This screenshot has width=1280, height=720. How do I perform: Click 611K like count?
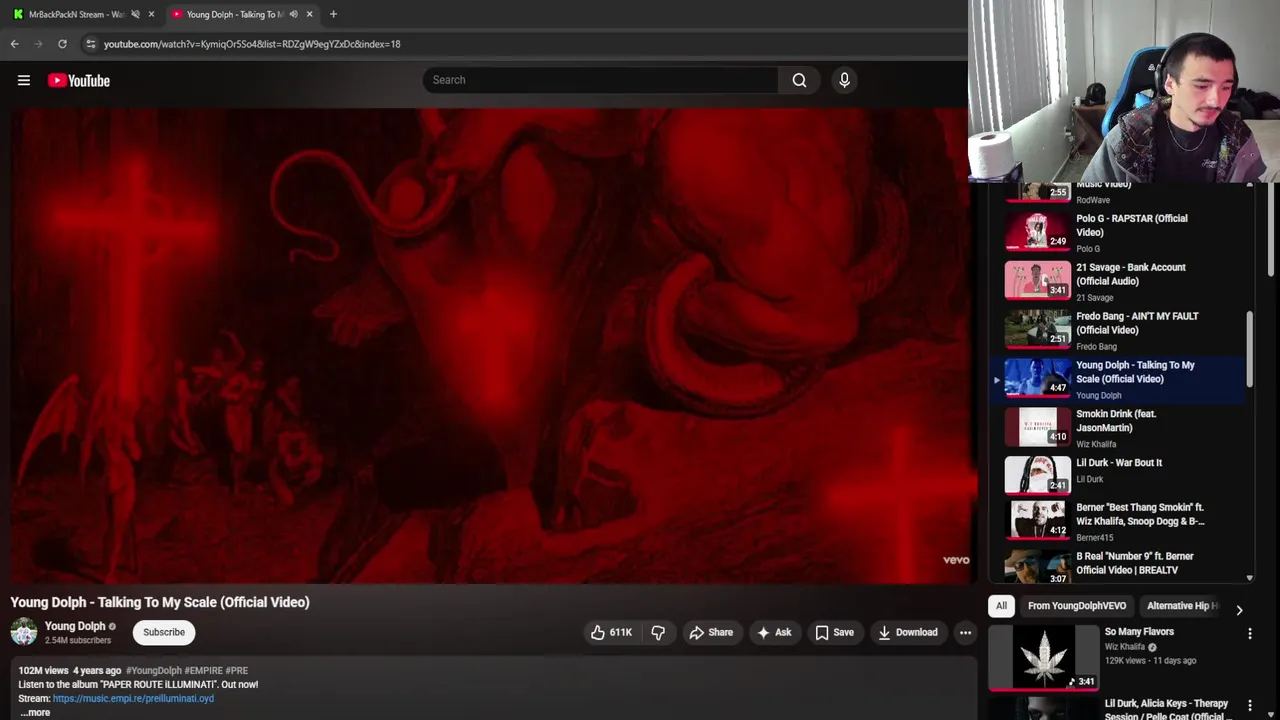click(x=621, y=632)
